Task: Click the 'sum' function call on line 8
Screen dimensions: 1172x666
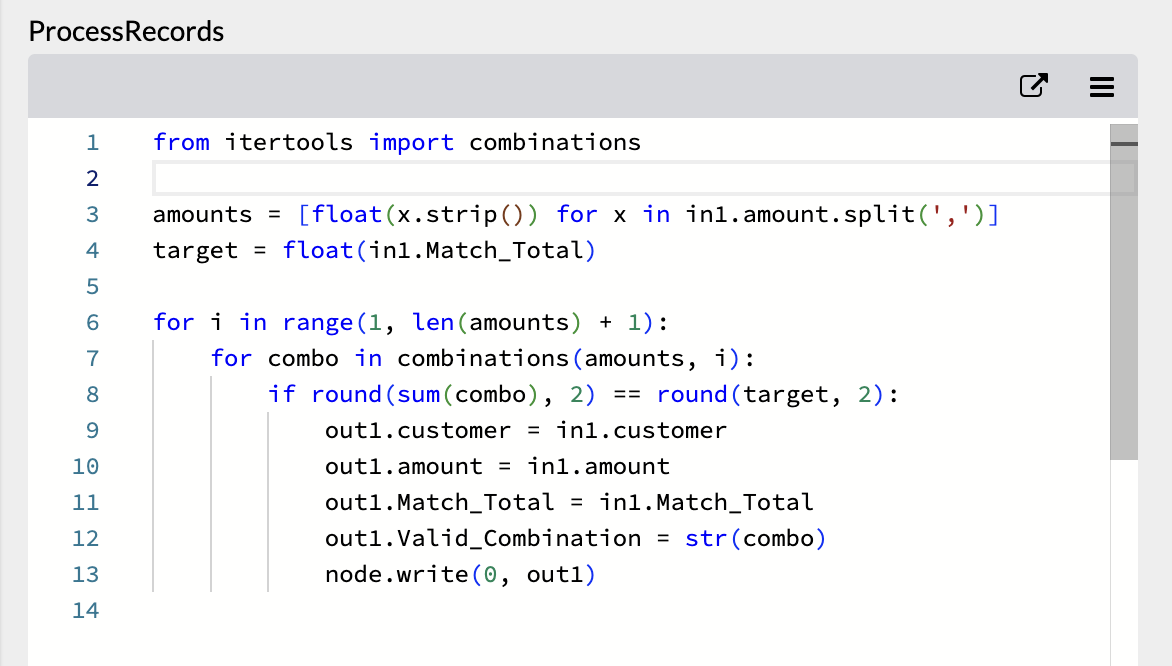Action: tap(419, 394)
